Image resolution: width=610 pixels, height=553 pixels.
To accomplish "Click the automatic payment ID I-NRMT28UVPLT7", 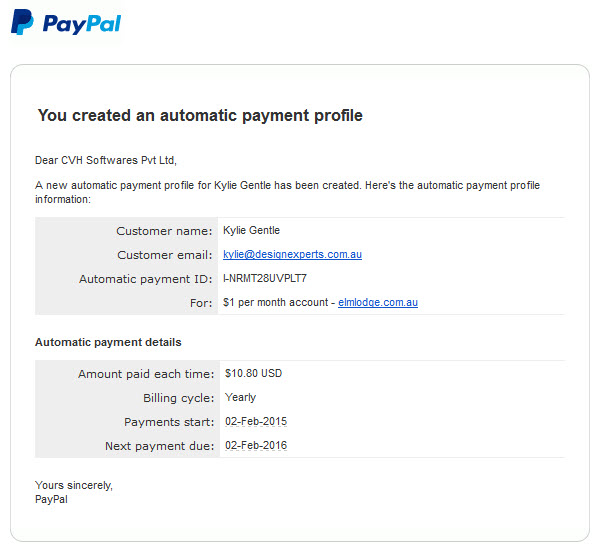I will point(265,278).
